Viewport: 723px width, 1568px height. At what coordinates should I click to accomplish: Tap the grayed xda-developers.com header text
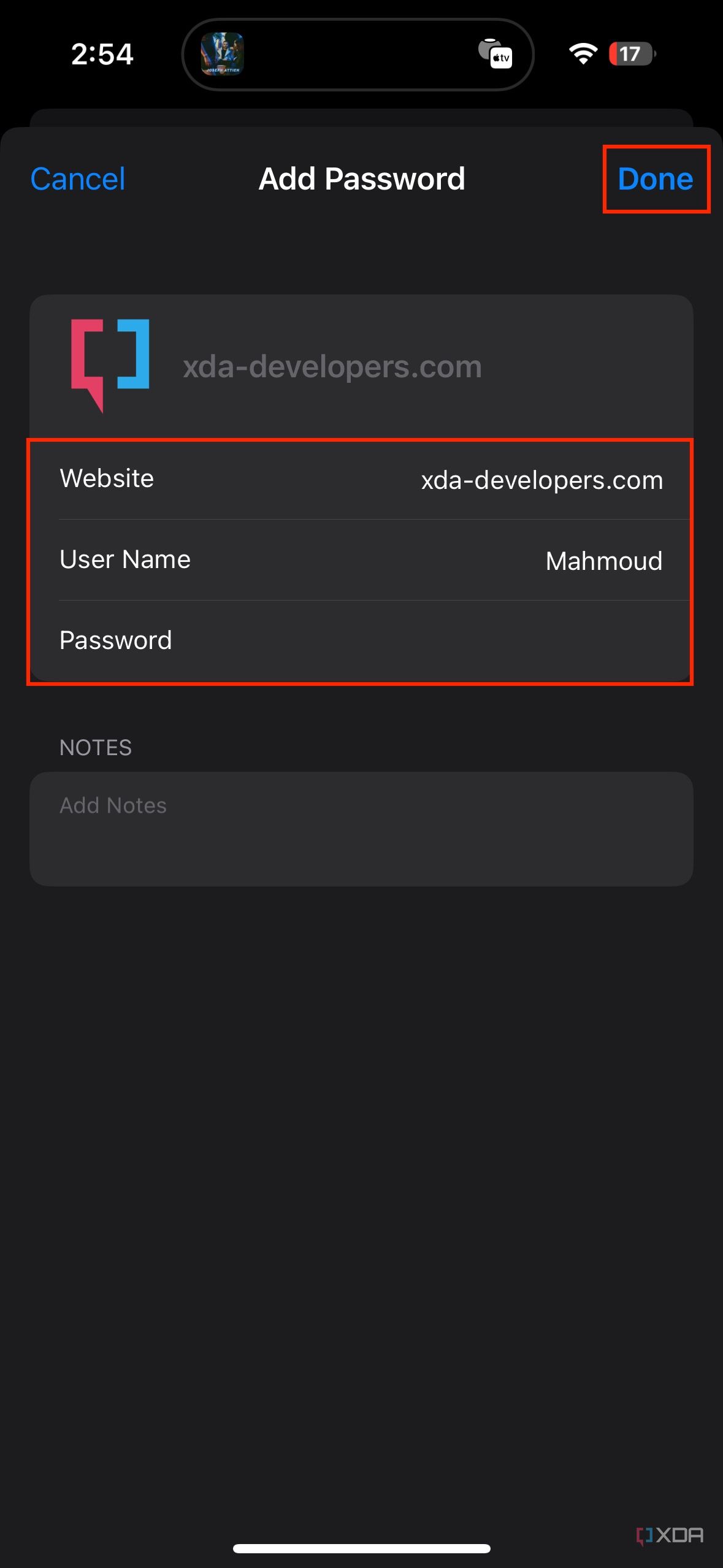click(330, 365)
